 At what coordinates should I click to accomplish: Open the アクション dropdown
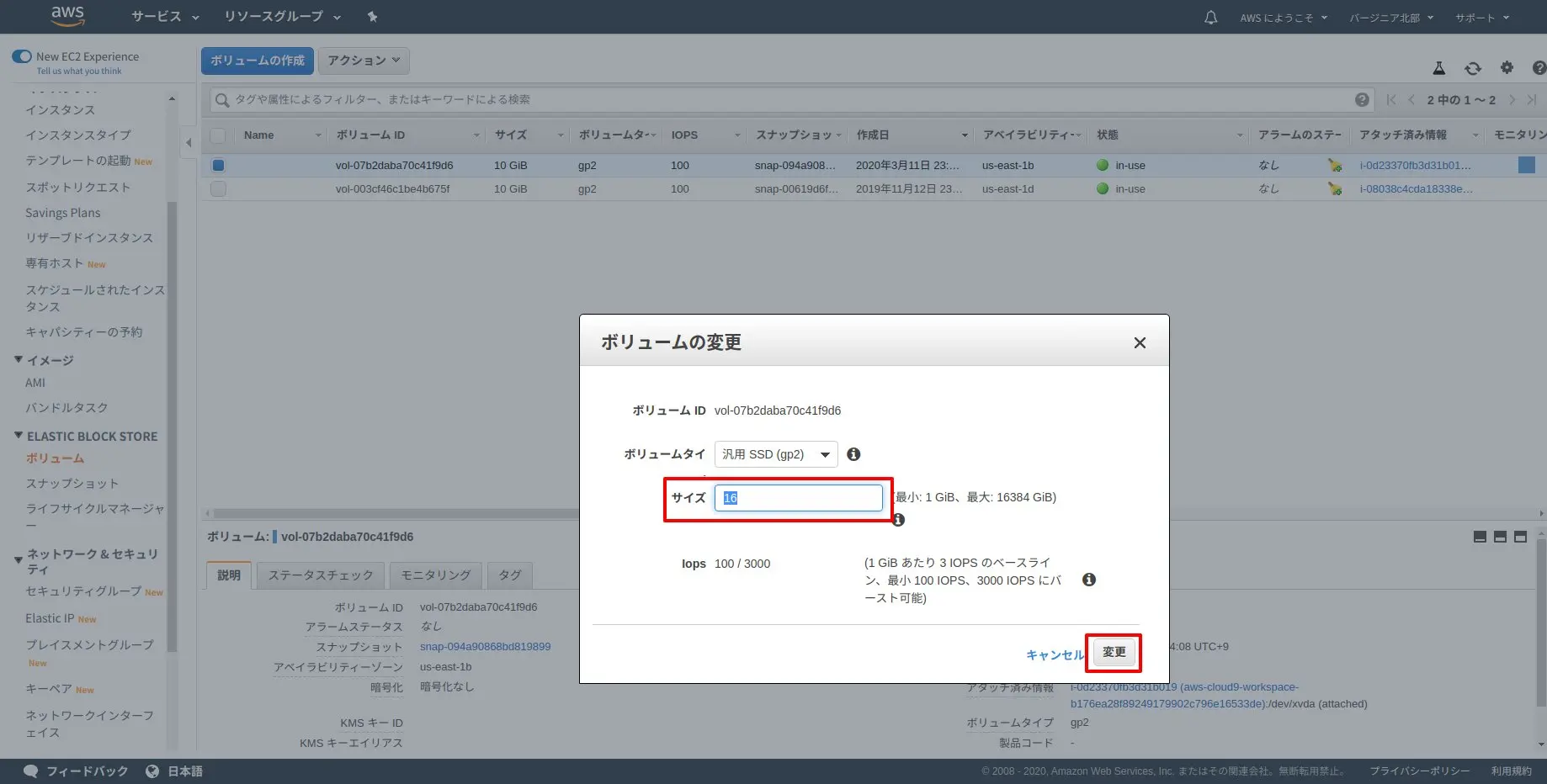[364, 61]
